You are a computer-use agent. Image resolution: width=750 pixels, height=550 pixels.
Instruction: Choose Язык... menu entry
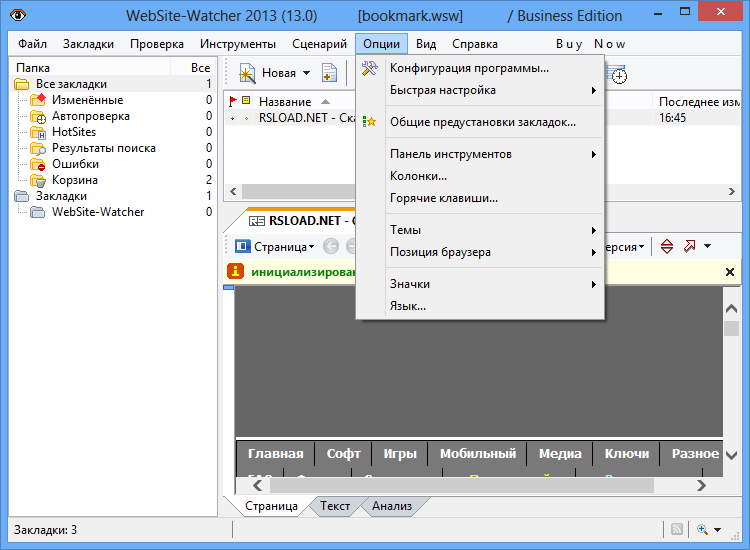pyautogui.click(x=480, y=306)
